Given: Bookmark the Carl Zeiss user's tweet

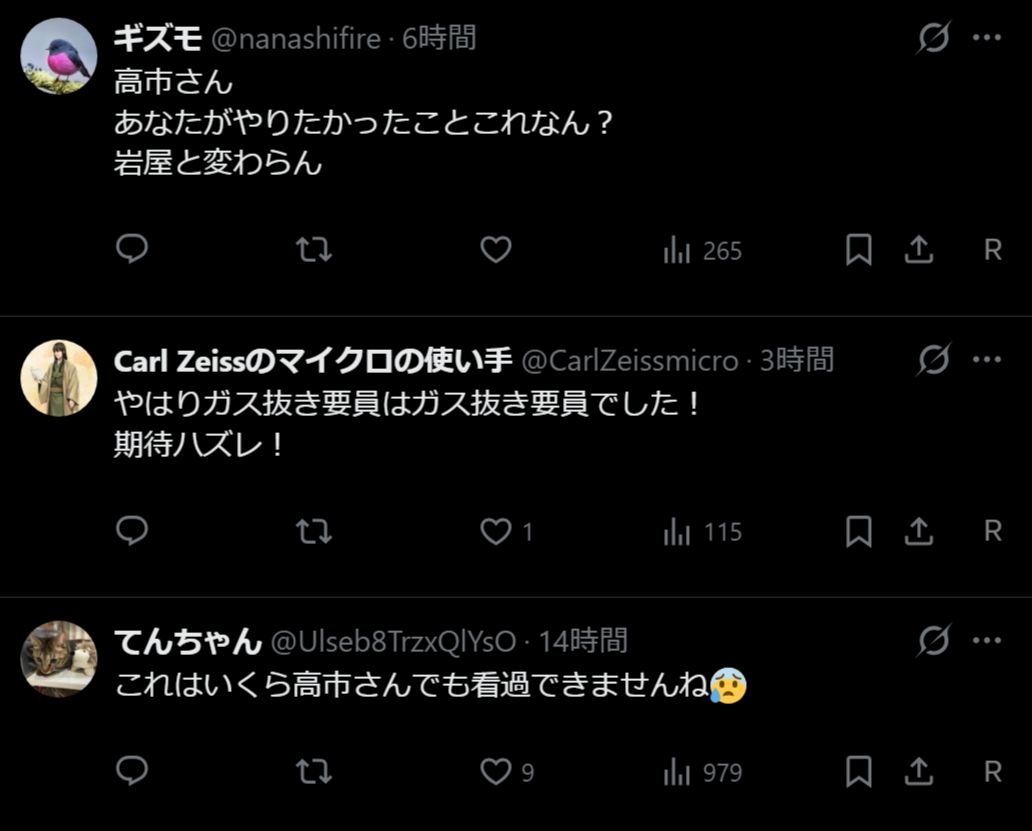Looking at the screenshot, I should (x=858, y=531).
